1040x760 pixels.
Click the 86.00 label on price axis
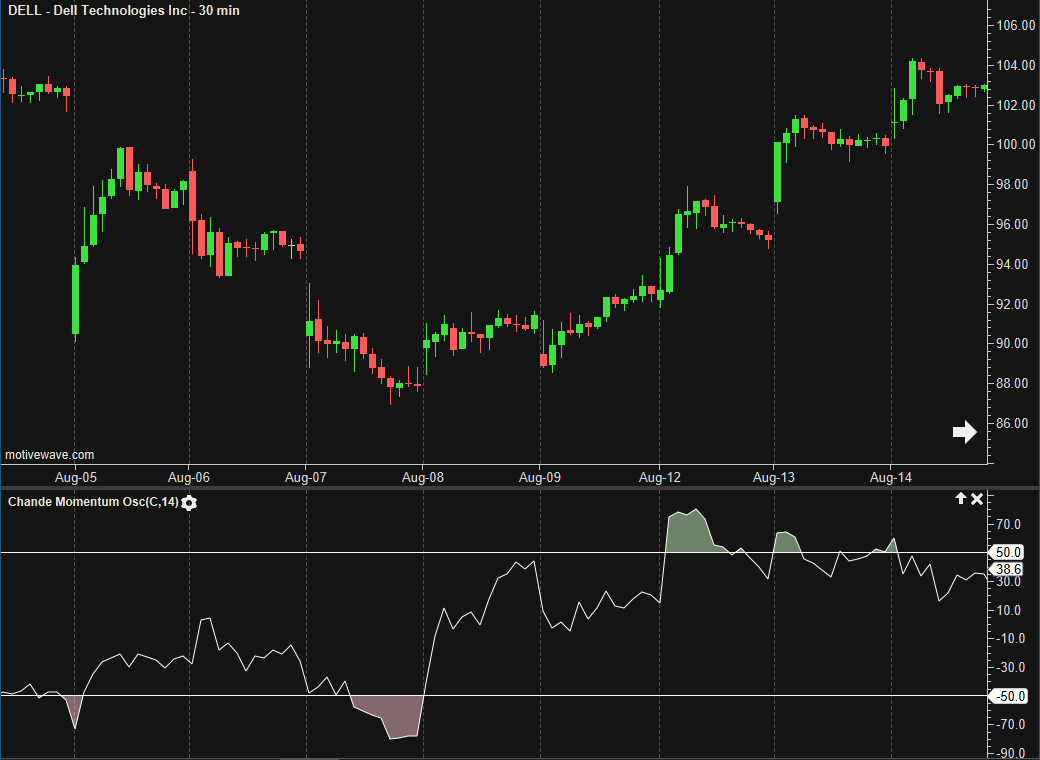(x=1013, y=423)
